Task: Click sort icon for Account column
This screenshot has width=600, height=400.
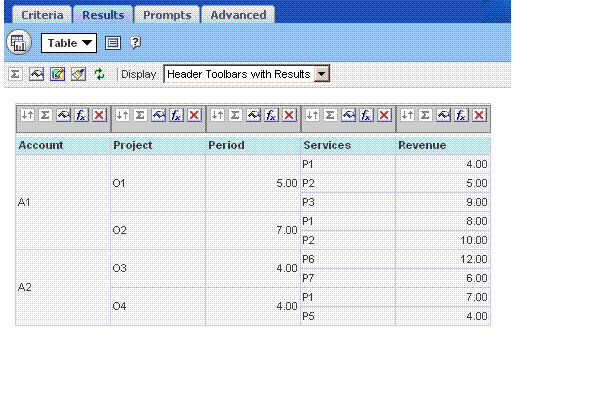Action: click(x=27, y=115)
